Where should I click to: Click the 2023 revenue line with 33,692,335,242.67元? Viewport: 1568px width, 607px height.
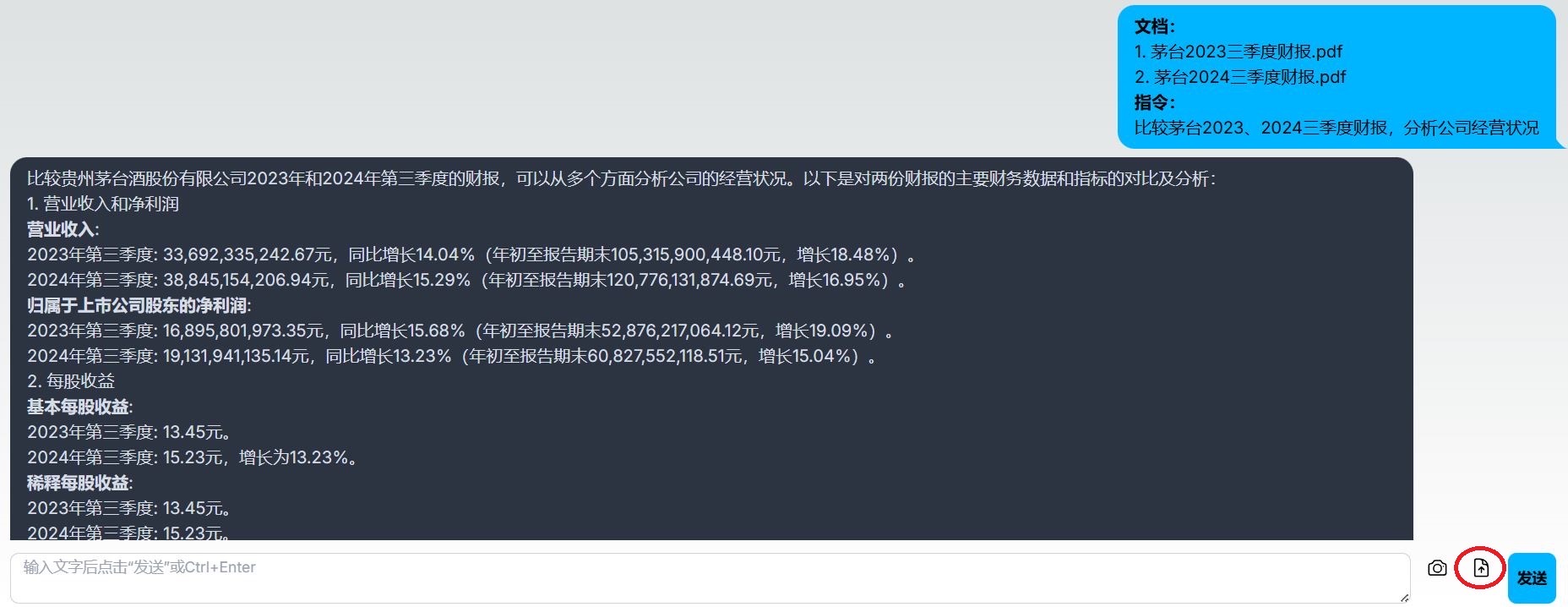tap(471, 254)
